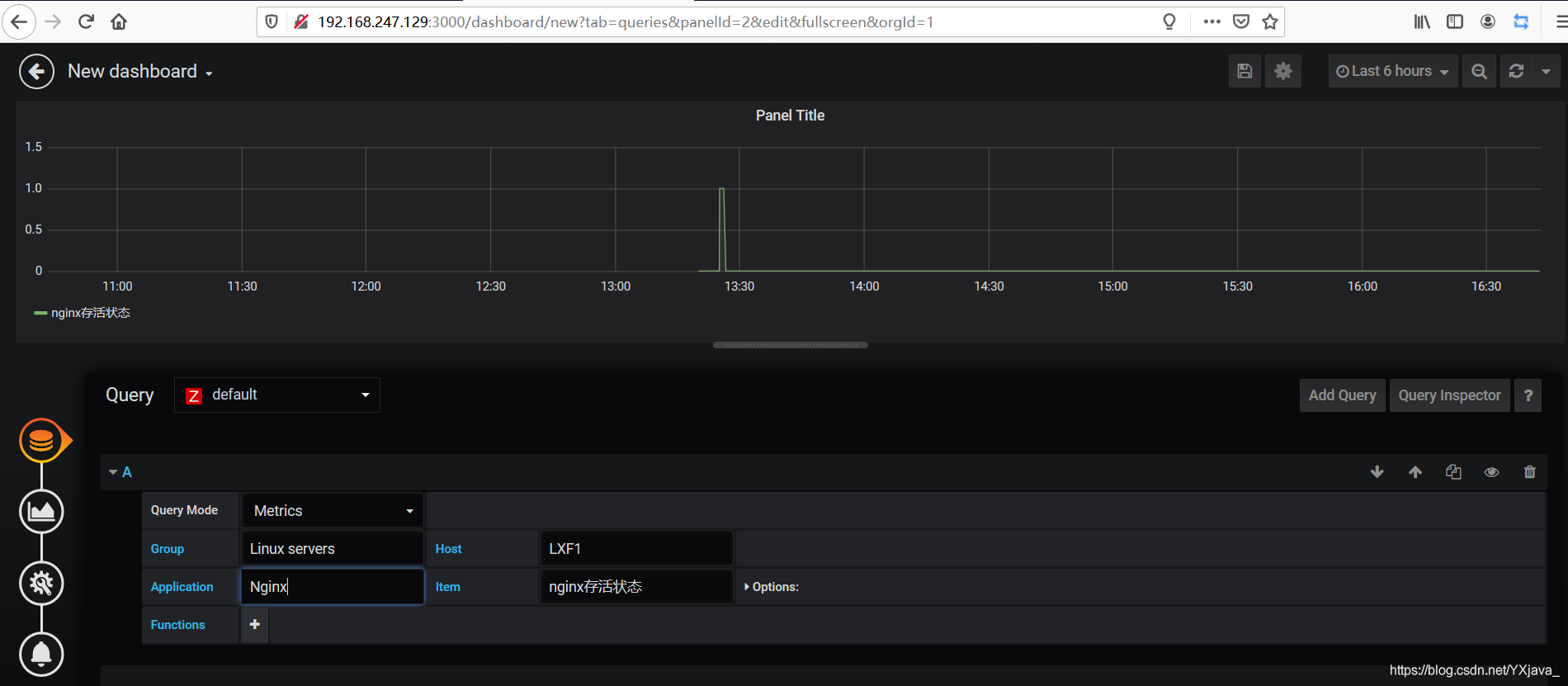
Task: Go to browser home page
Action: [119, 21]
